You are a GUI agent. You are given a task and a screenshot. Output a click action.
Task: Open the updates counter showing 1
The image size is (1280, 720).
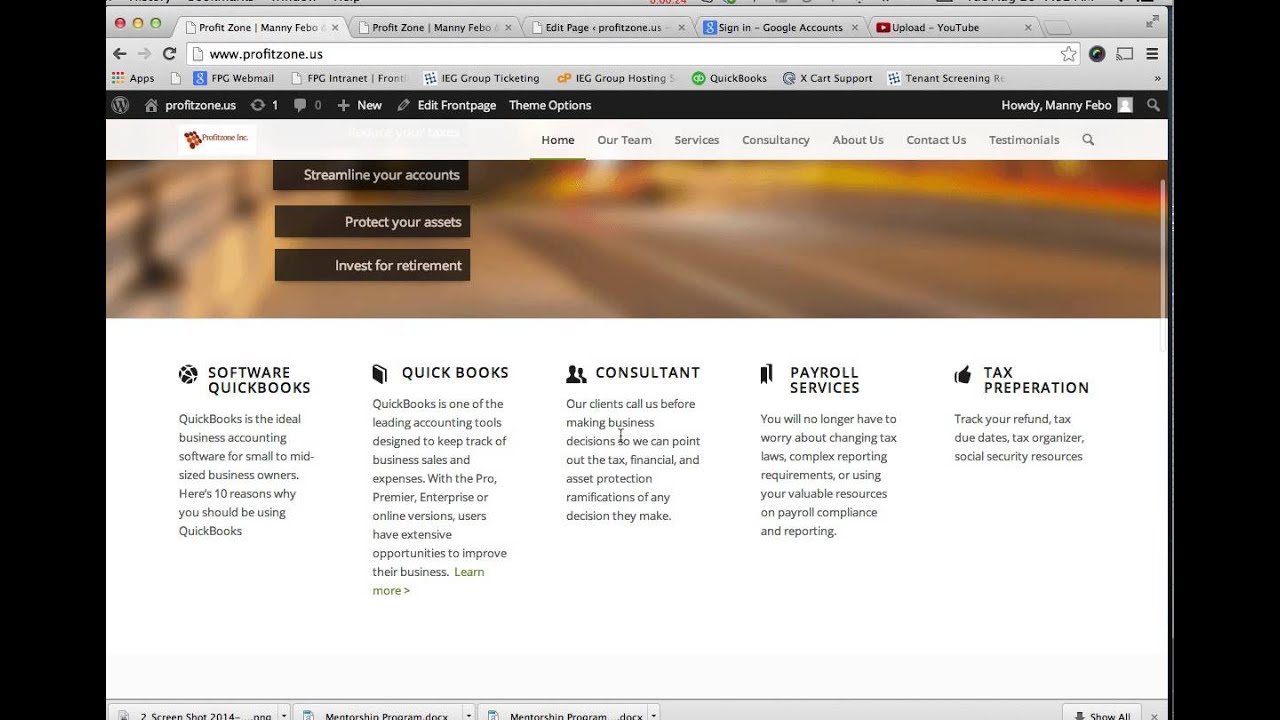point(264,105)
